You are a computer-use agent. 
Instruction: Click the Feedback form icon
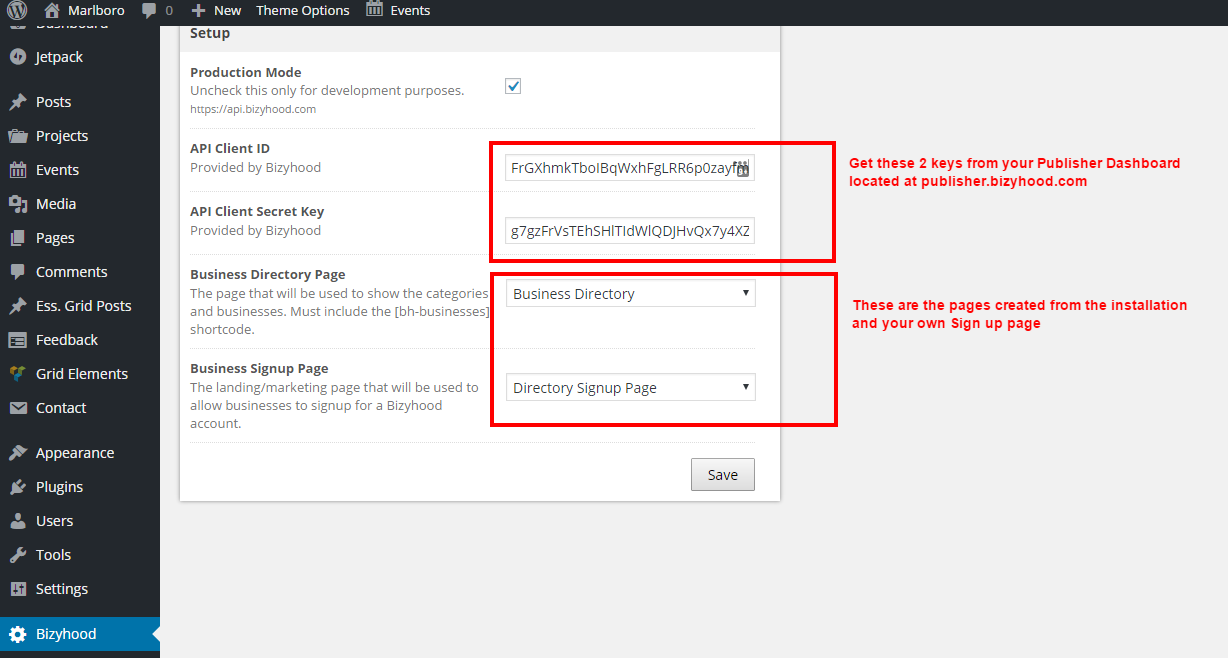pyautogui.click(x=17, y=340)
